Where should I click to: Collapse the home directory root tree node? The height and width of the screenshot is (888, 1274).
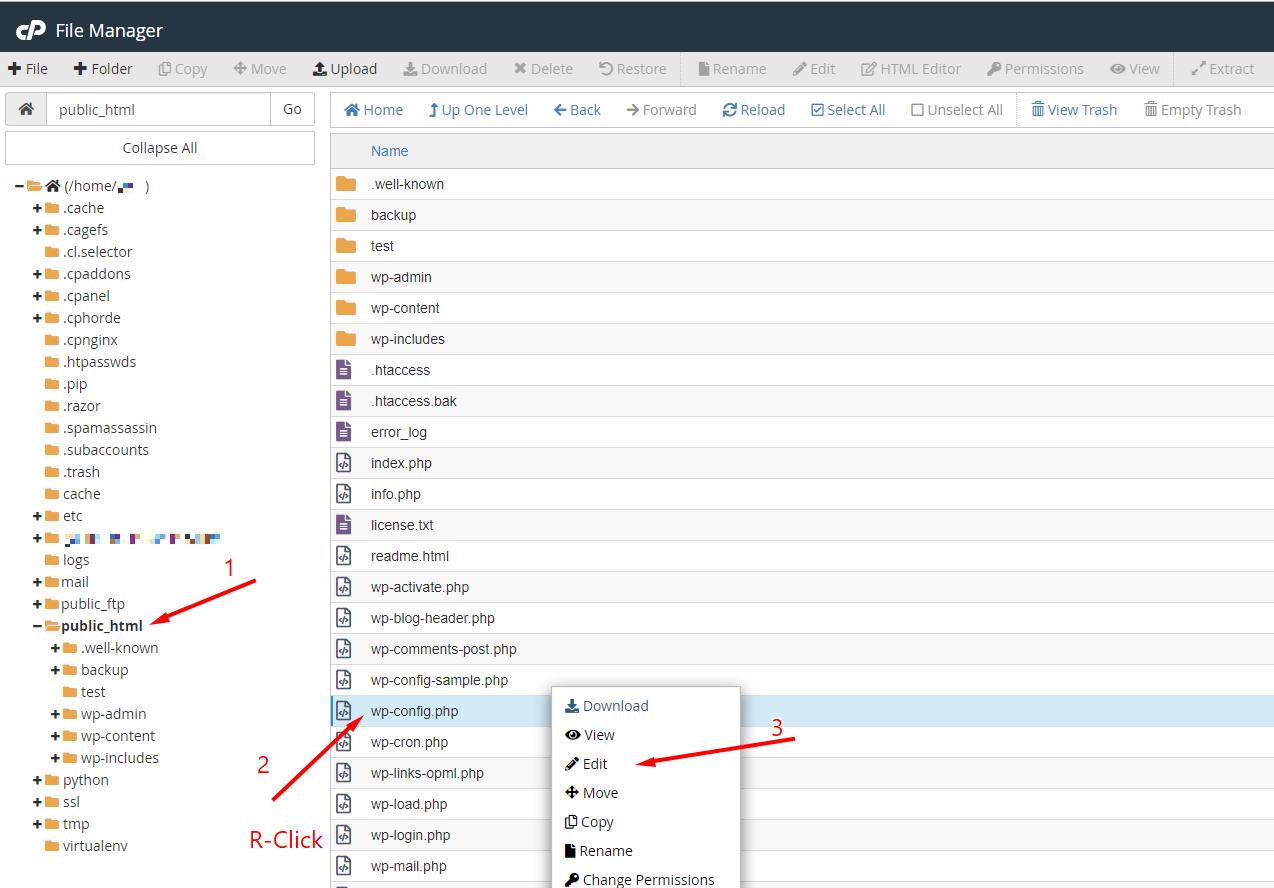20,186
